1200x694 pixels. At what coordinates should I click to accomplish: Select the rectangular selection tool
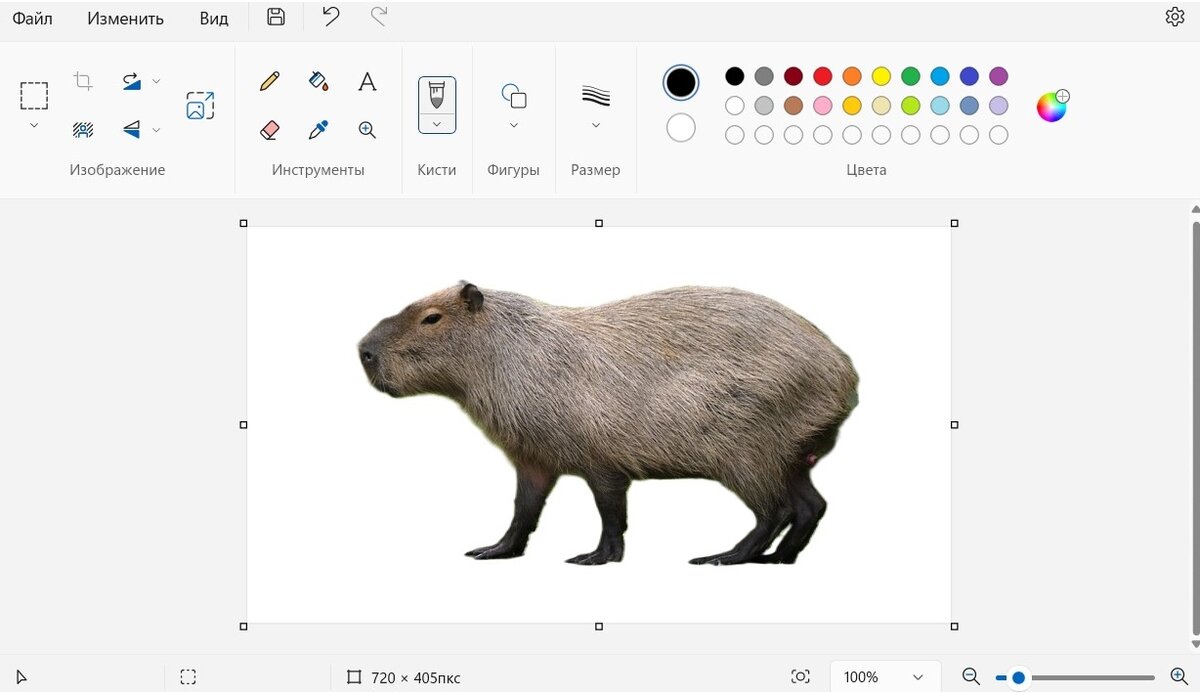click(x=34, y=96)
